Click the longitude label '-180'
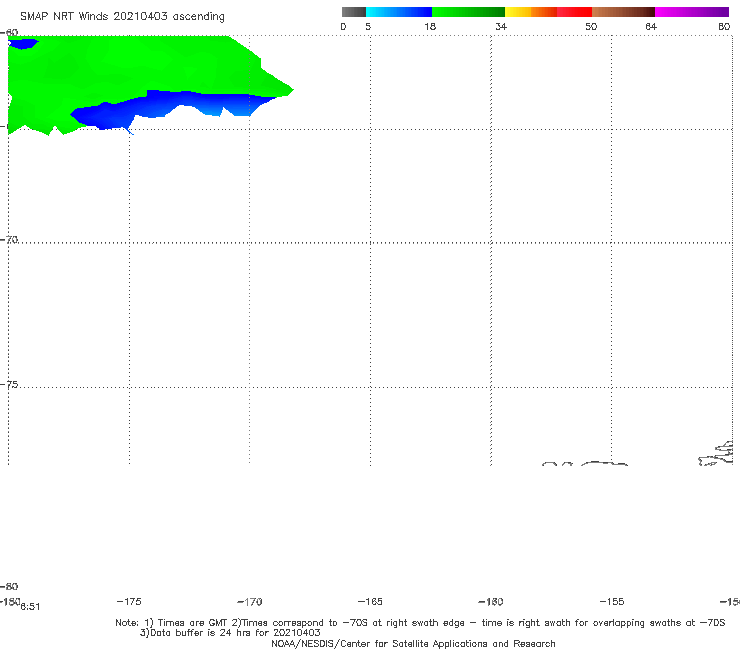 [x=10, y=601]
